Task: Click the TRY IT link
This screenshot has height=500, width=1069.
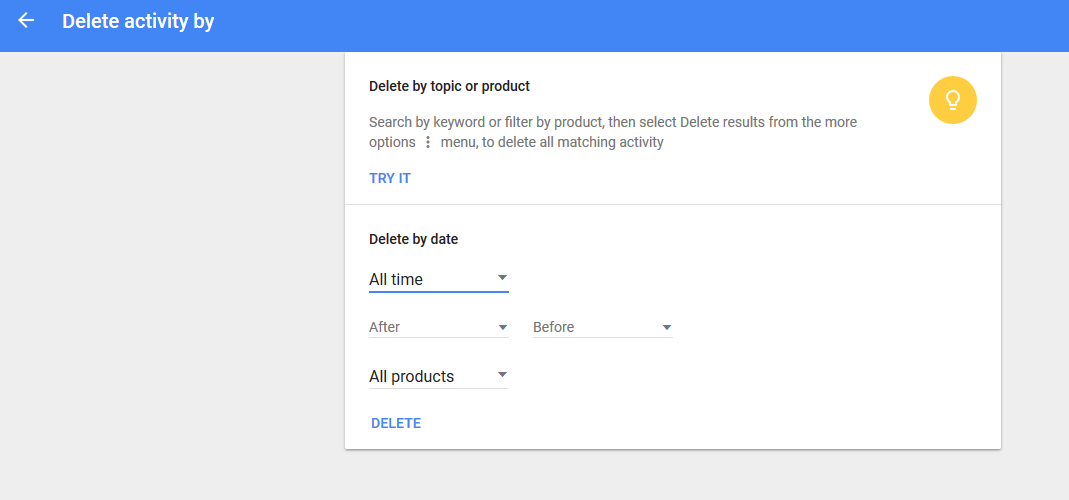Action: pos(390,179)
